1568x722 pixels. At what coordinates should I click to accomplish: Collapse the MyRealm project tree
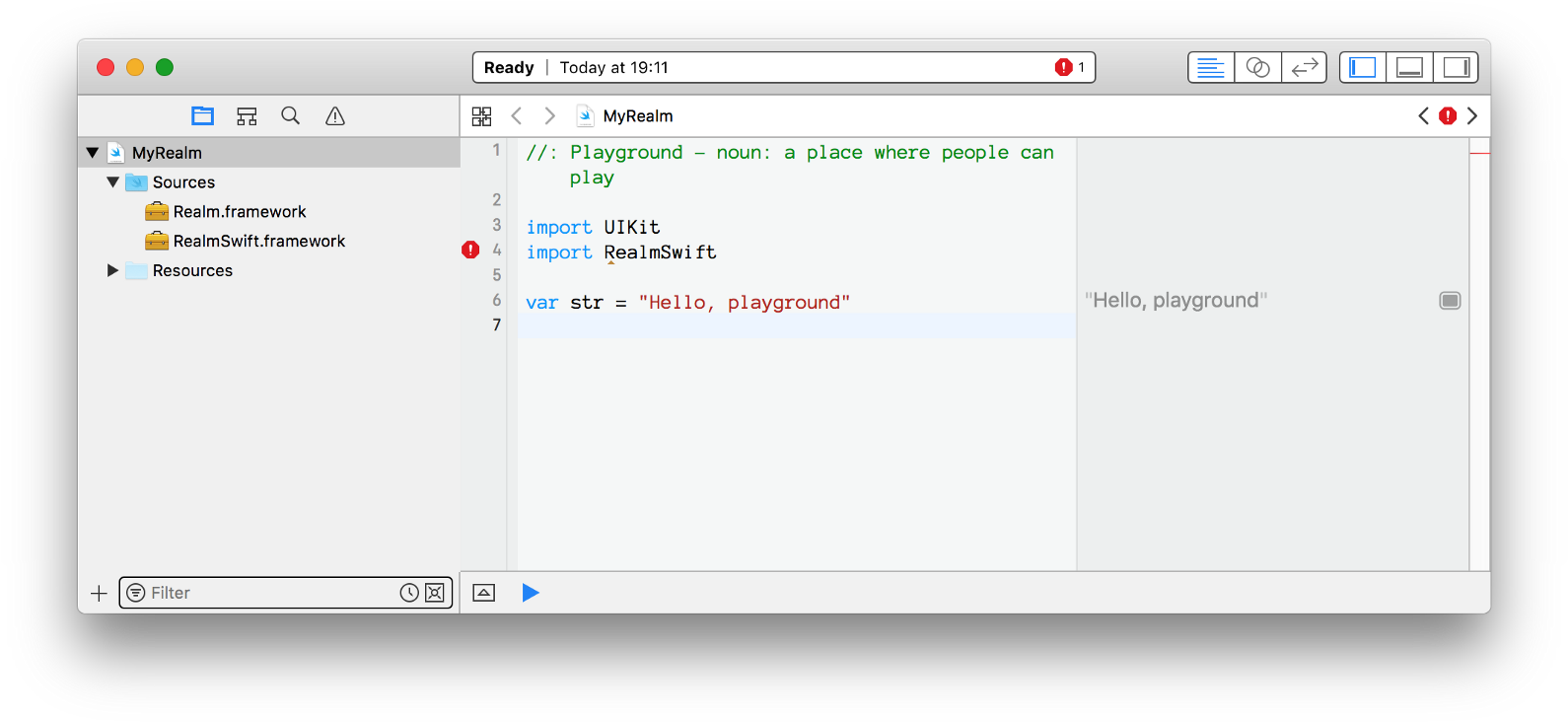(93, 153)
